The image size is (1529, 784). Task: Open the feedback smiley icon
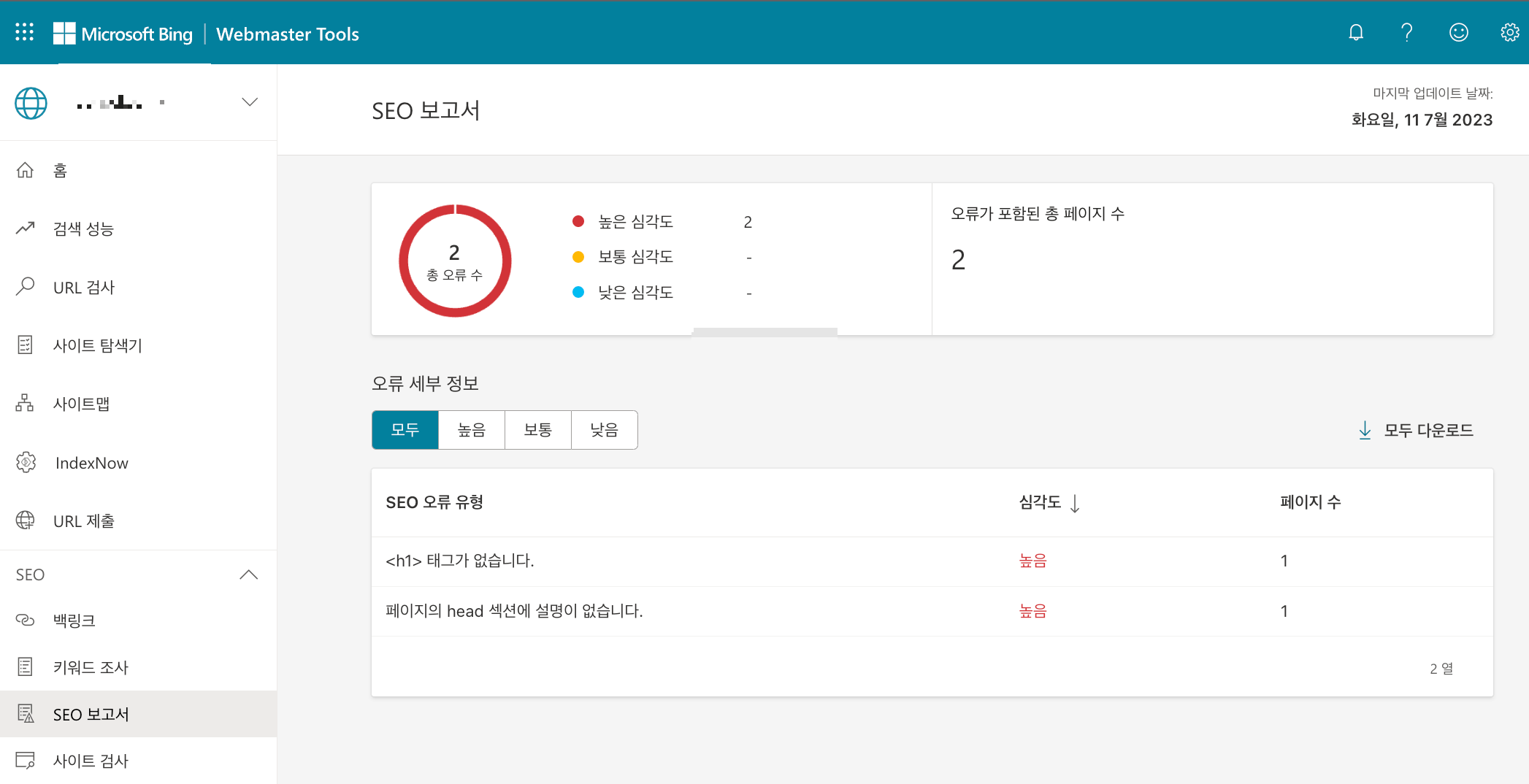point(1458,32)
